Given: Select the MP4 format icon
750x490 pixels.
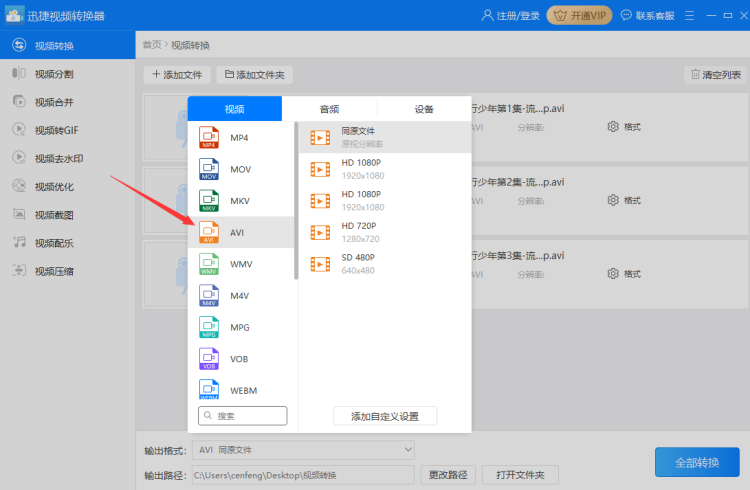Looking at the screenshot, I should (x=209, y=137).
